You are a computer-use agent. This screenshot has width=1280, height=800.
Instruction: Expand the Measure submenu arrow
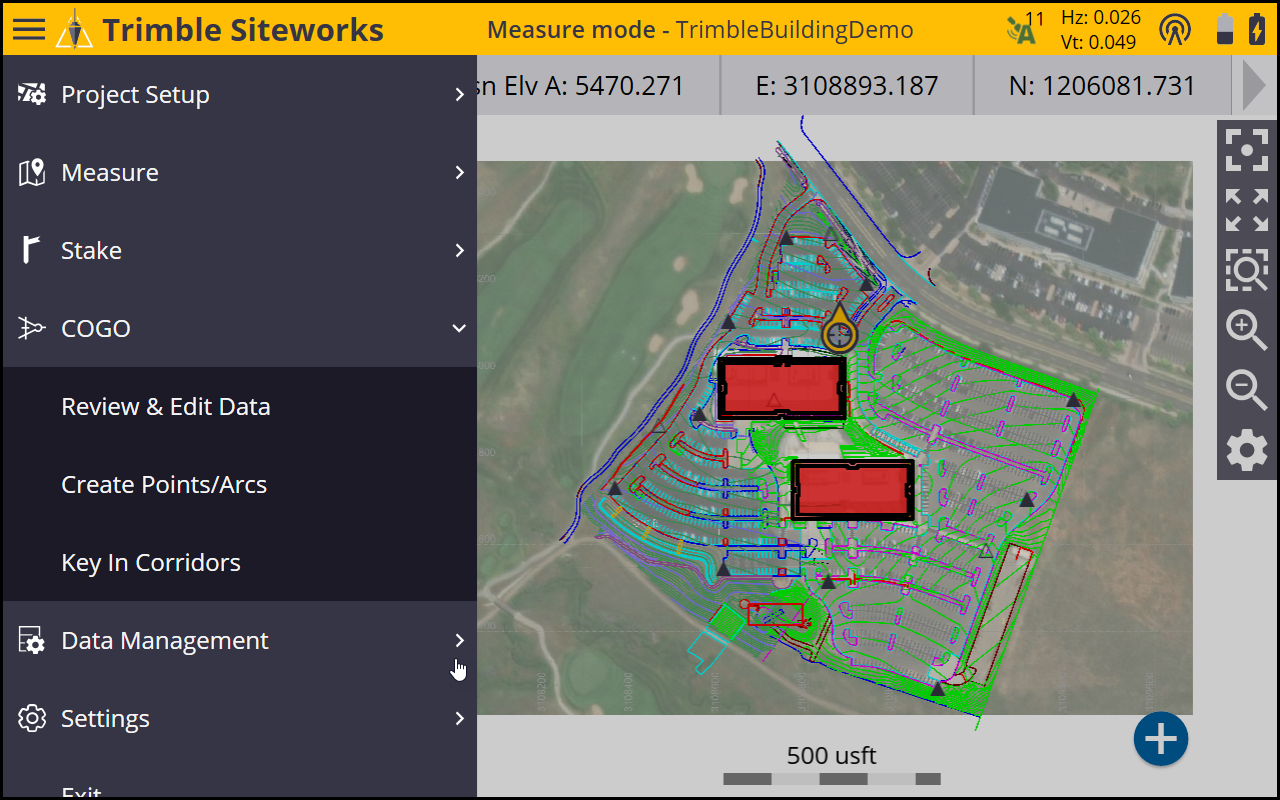(459, 172)
